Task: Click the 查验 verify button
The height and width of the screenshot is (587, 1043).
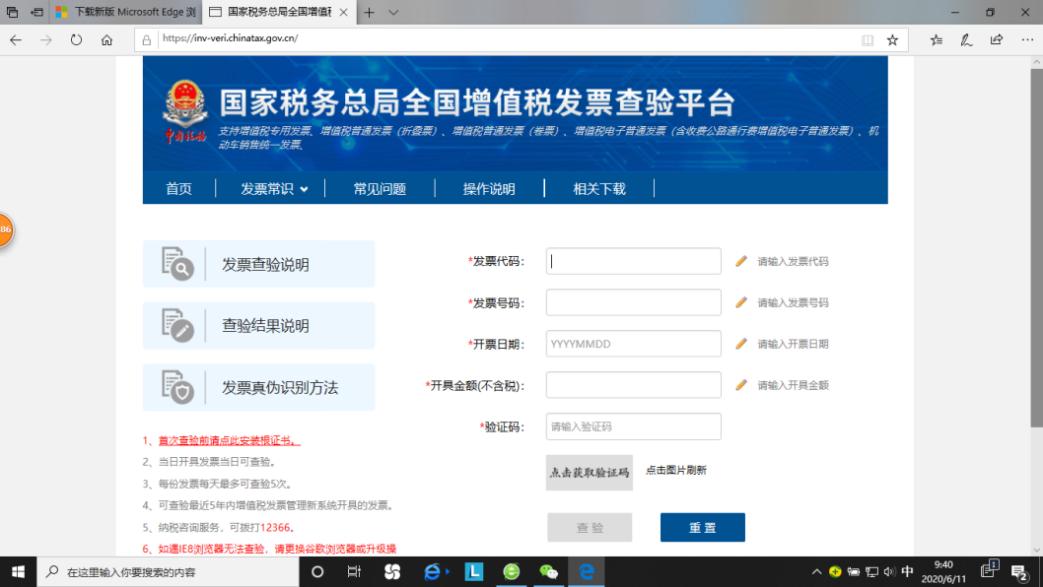Action: (x=589, y=528)
